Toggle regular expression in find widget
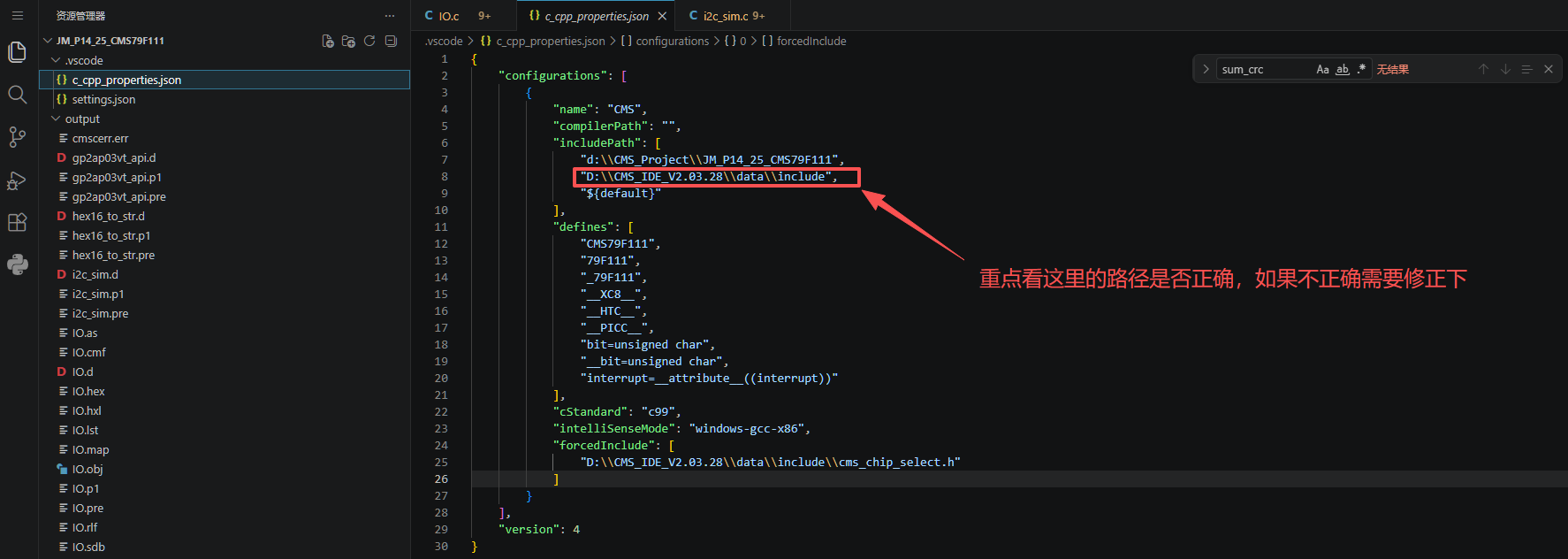The width and height of the screenshot is (1568, 559). tap(1361, 69)
